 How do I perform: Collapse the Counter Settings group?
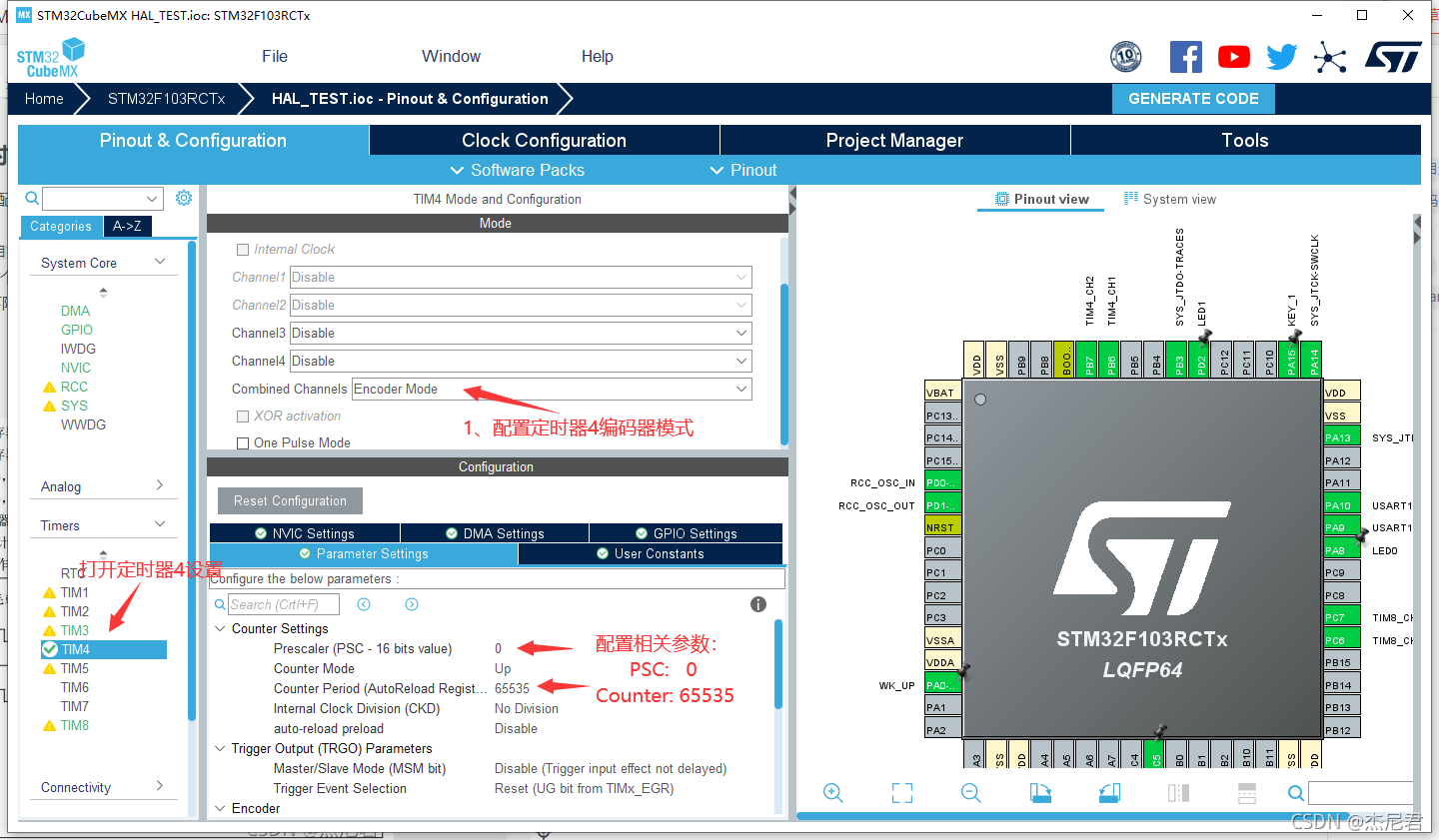220,628
